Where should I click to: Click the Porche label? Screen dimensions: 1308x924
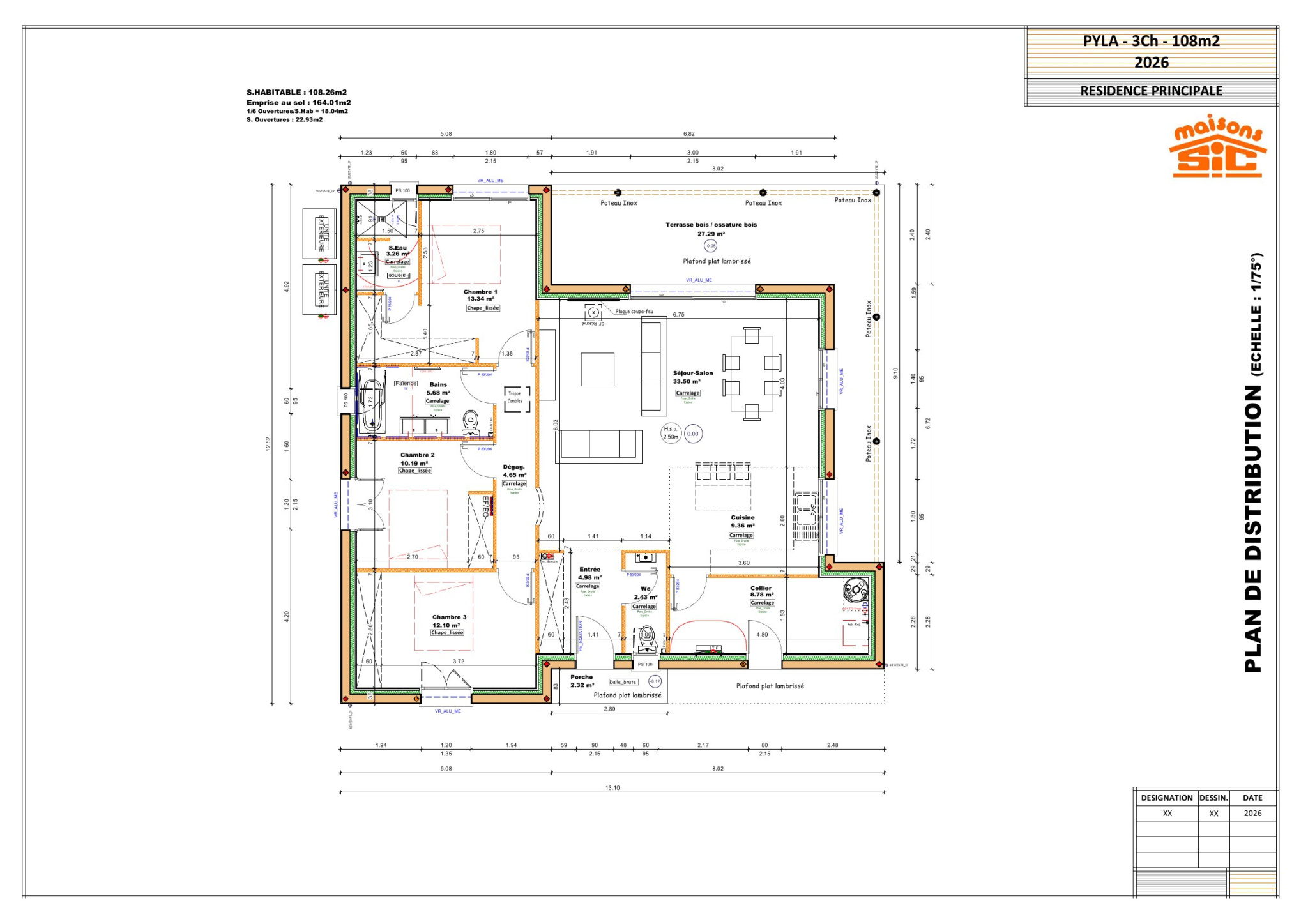581,677
